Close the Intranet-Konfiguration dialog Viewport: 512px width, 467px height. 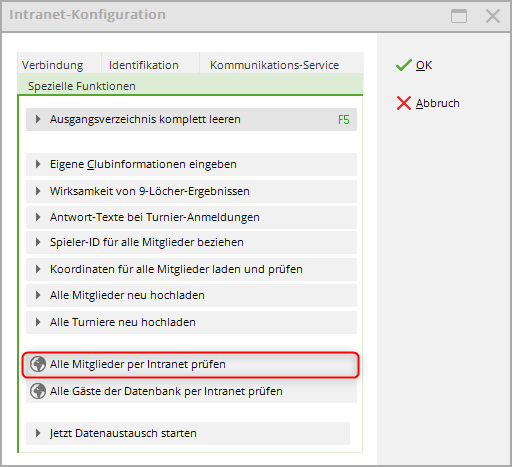coord(493,16)
